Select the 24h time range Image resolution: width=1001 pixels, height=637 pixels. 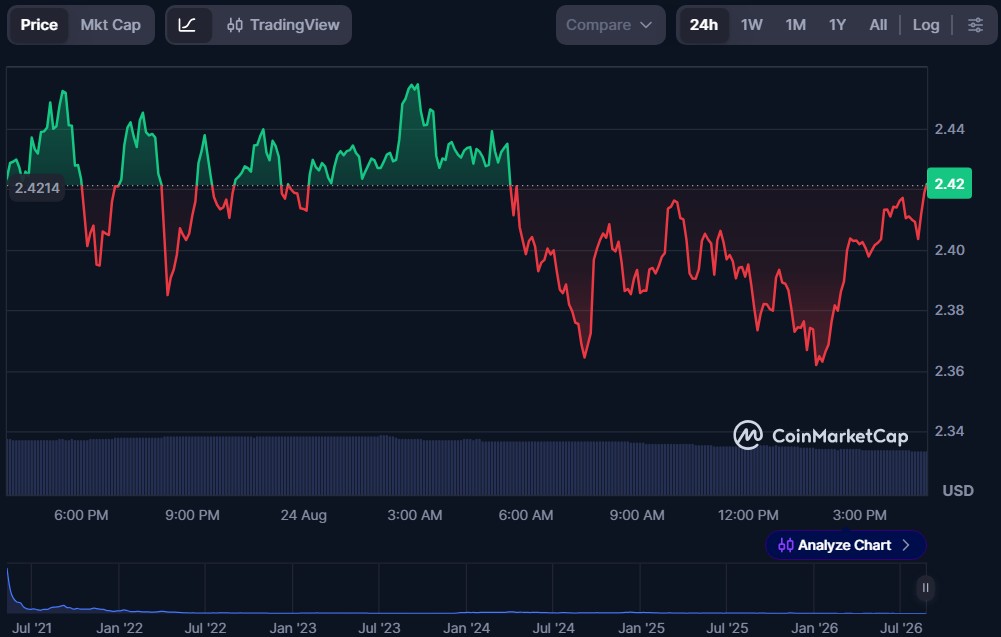704,25
